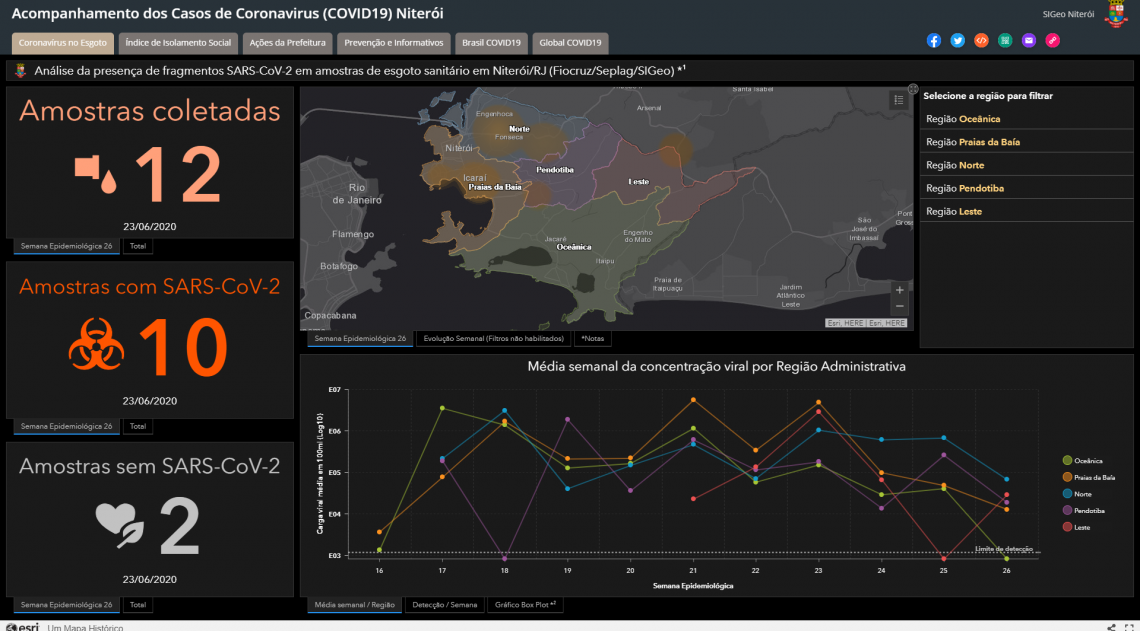Zoom in on the map
This screenshot has height=631, width=1140.
coord(899,290)
